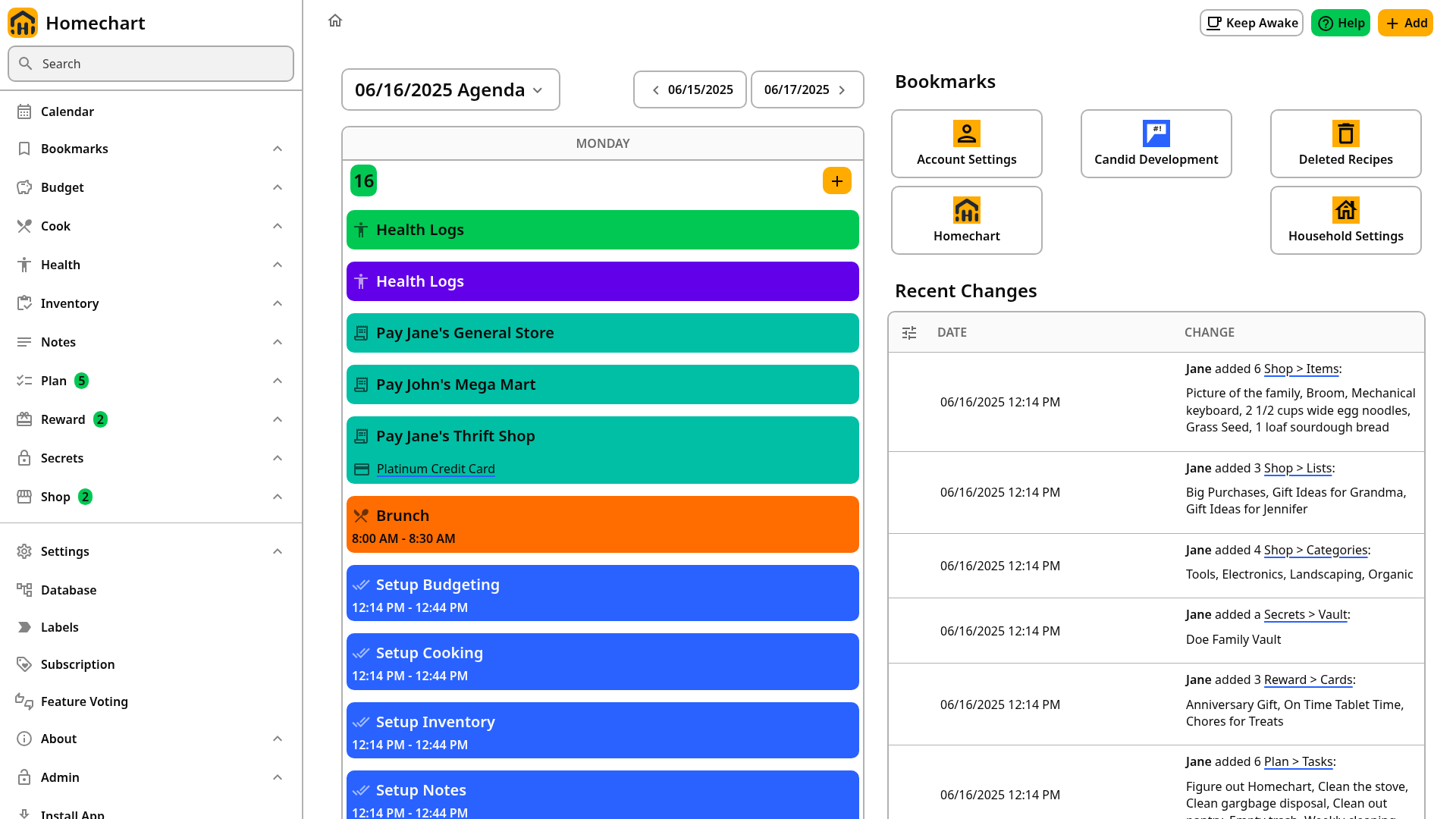Open the 06/16/2025 Agenda dropdown
The width and height of the screenshot is (1456, 819).
pos(450,89)
